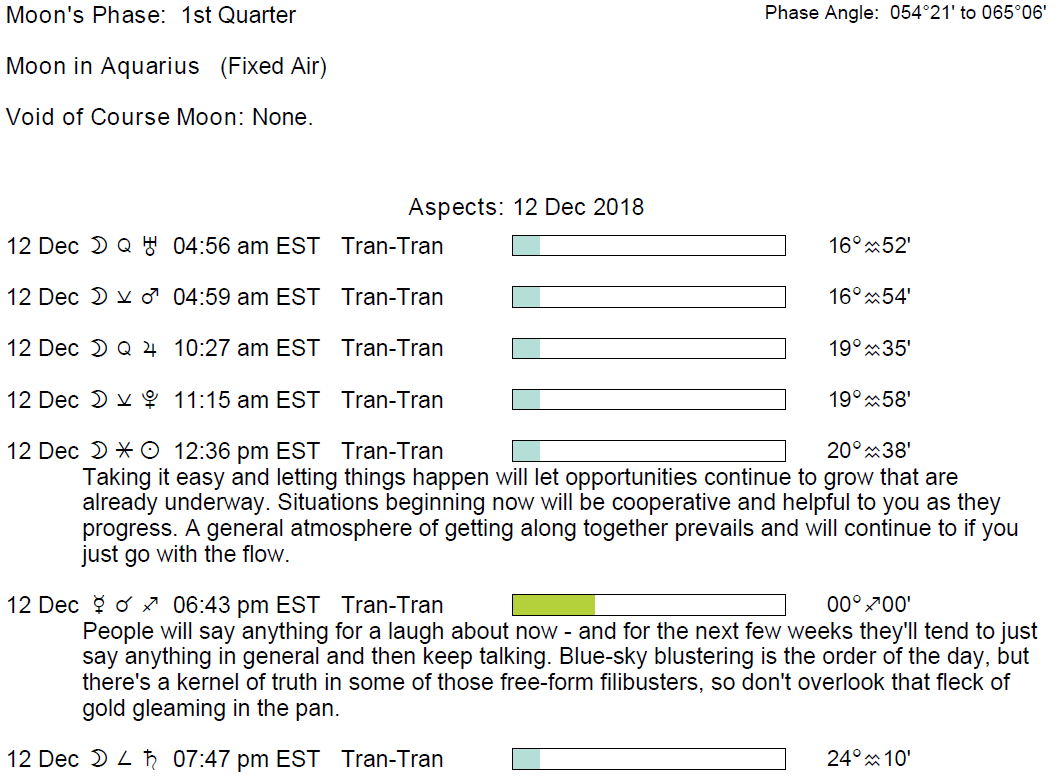Click the Mercury glyph in the 06:43 pm aspect
1062x780 pixels.
click(x=99, y=605)
